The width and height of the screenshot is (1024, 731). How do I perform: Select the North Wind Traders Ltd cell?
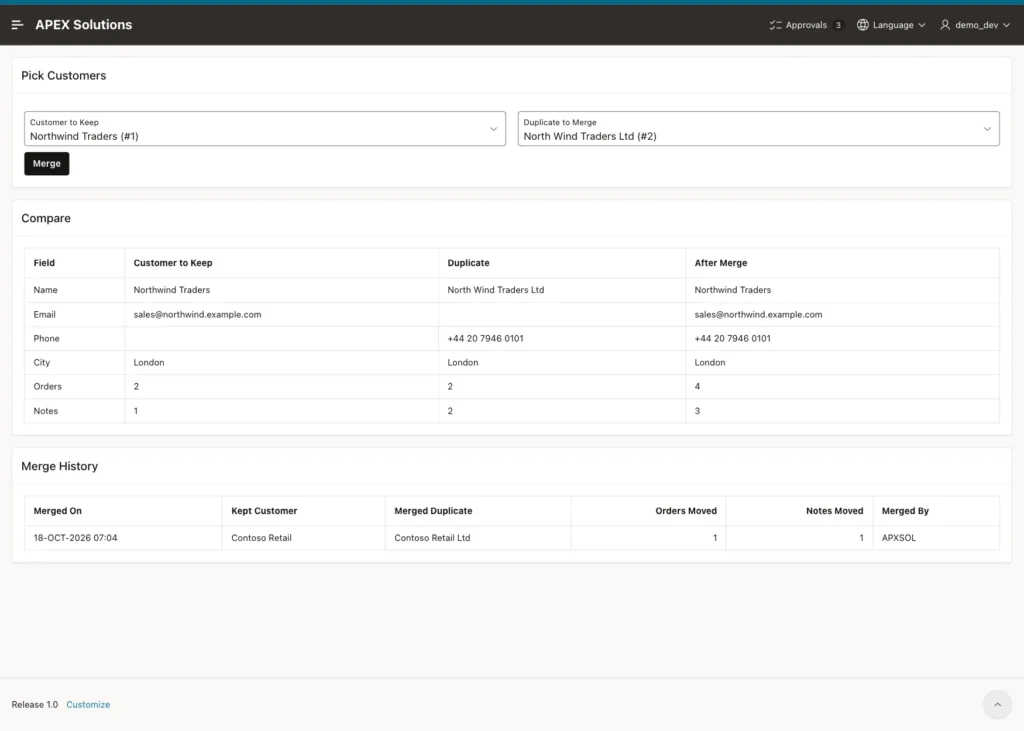(562, 290)
